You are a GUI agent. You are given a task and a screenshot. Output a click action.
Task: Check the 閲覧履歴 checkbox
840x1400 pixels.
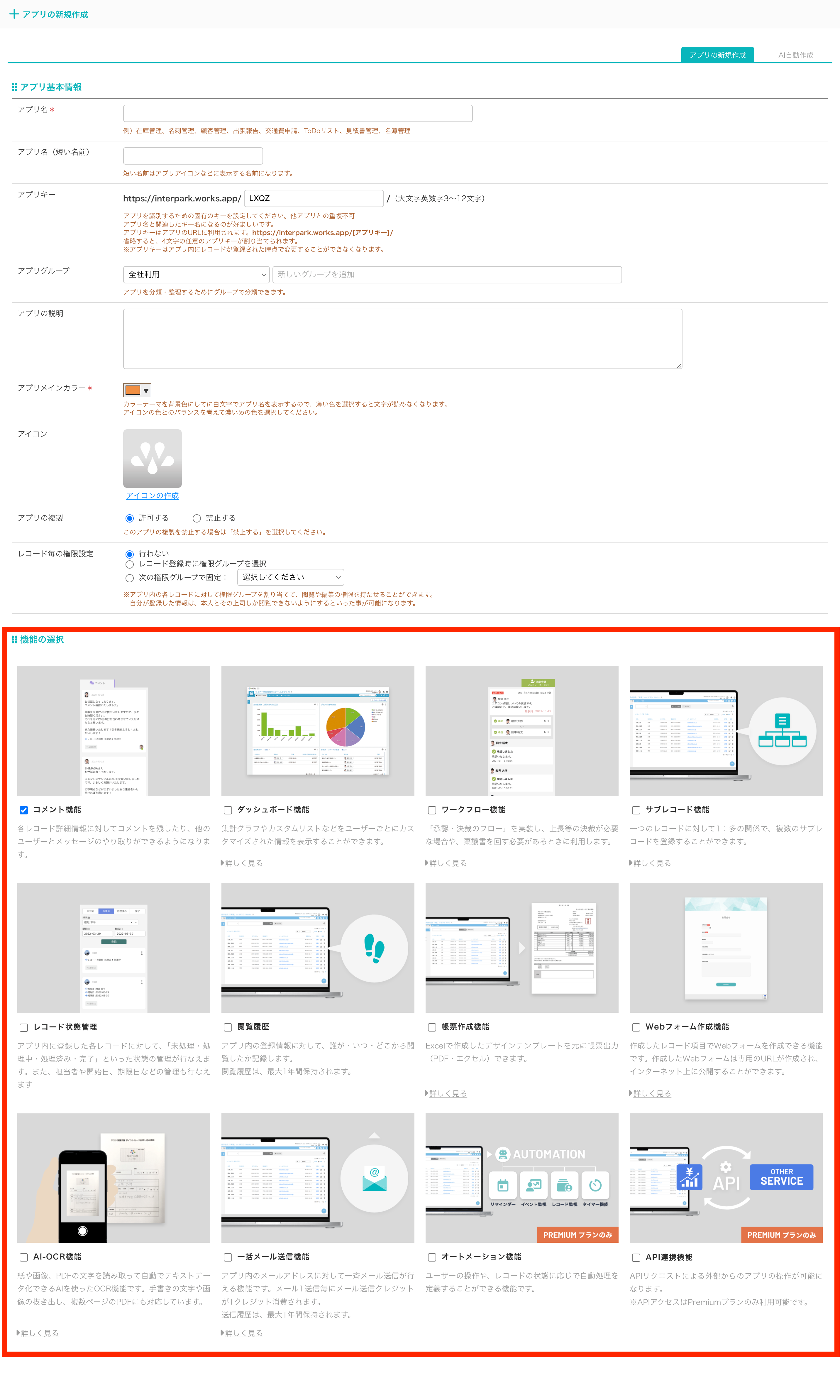coord(228,1027)
